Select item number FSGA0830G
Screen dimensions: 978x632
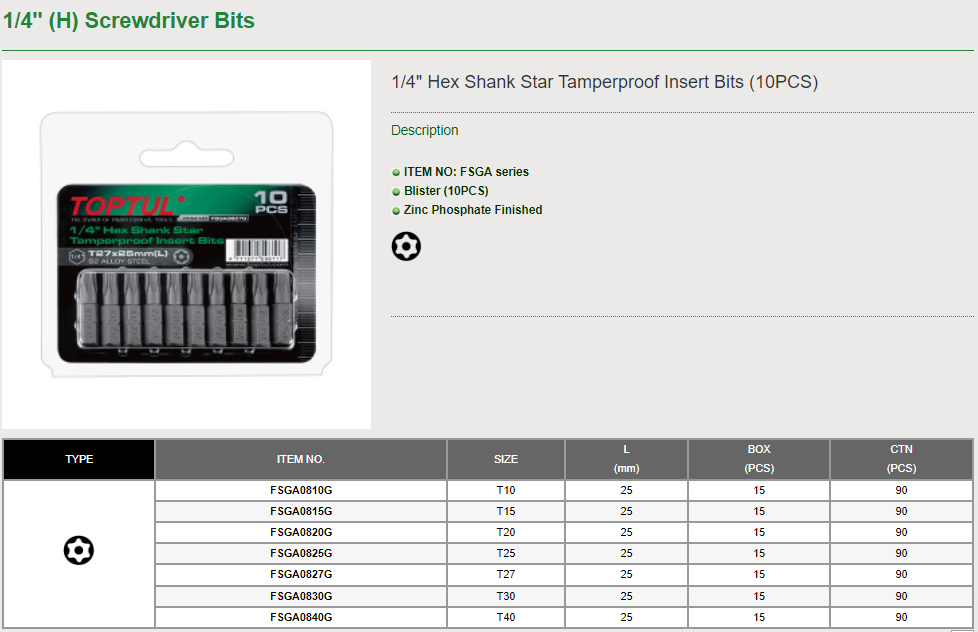point(301,596)
